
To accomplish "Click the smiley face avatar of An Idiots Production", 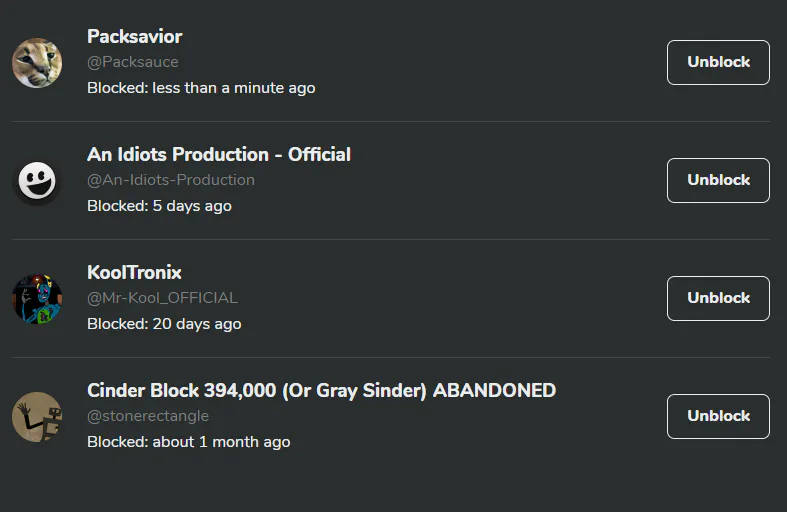I will 37,181.
